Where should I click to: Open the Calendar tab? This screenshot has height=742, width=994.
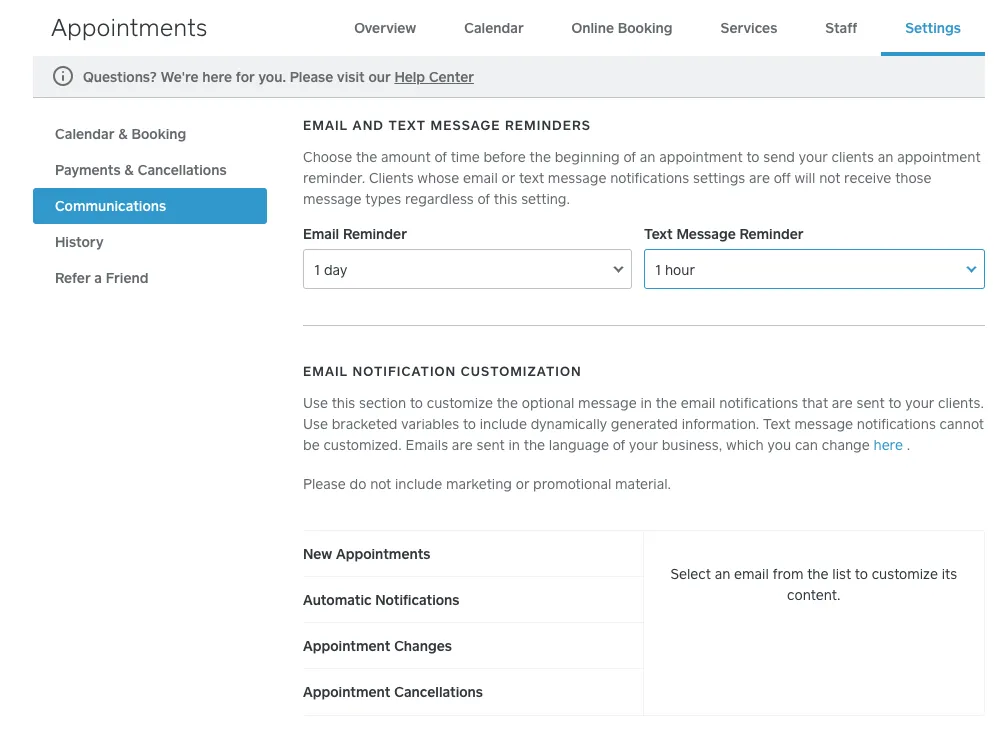tap(493, 29)
